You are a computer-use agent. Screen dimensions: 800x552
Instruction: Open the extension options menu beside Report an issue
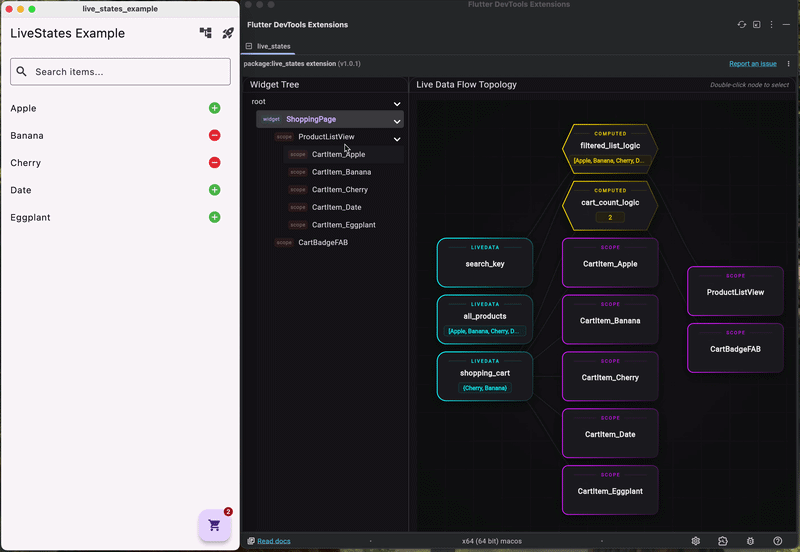[x=788, y=64]
